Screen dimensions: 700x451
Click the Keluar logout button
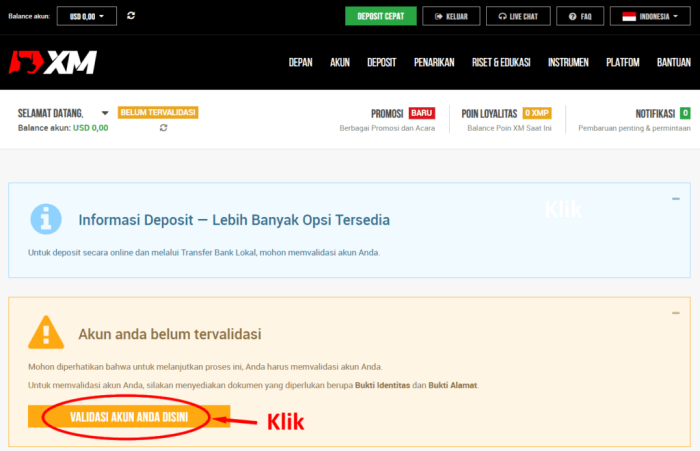pyautogui.click(x=451, y=16)
